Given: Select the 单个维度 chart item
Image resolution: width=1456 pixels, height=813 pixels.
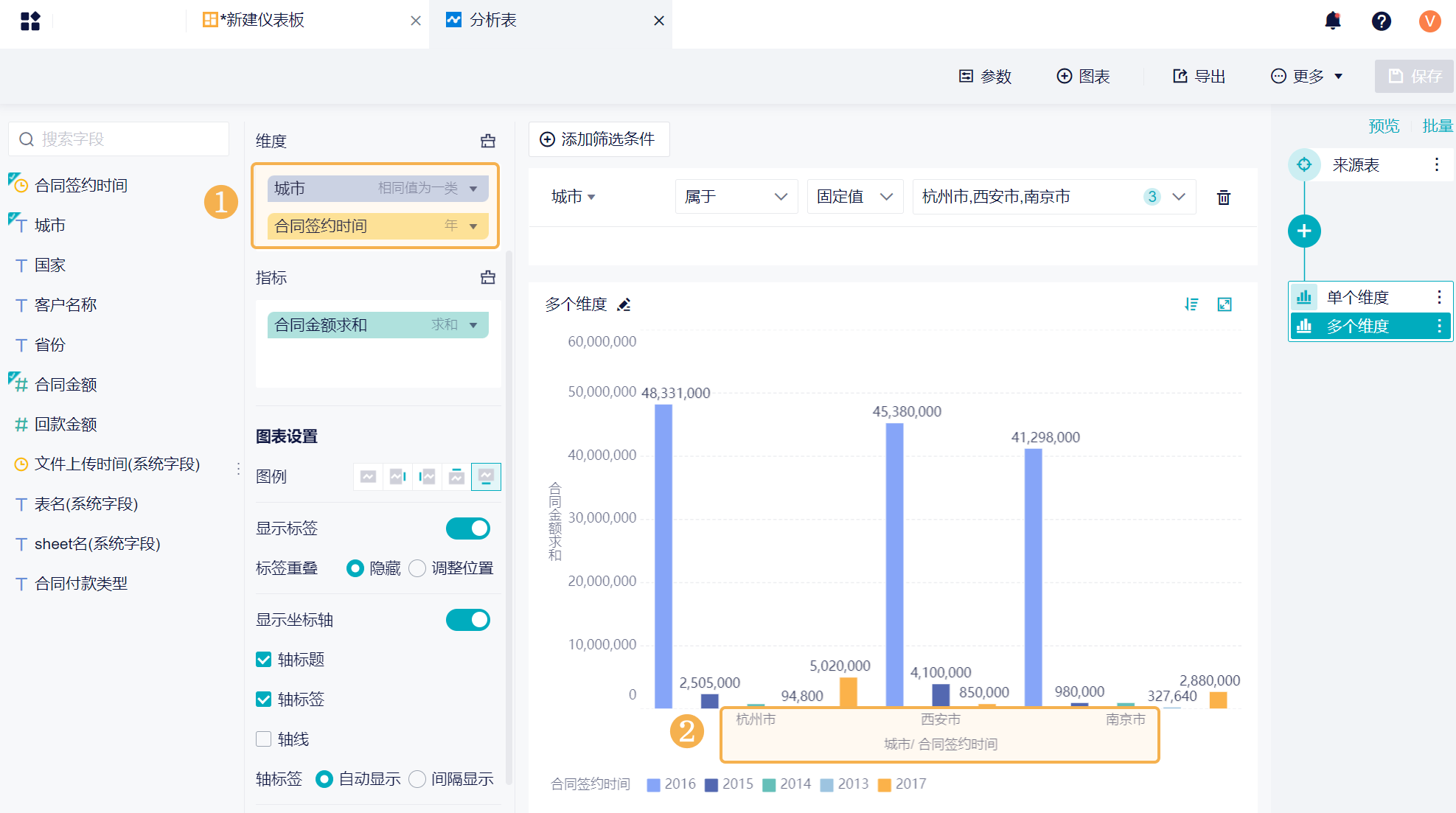Looking at the screenshot, I should click(1356, 297).
